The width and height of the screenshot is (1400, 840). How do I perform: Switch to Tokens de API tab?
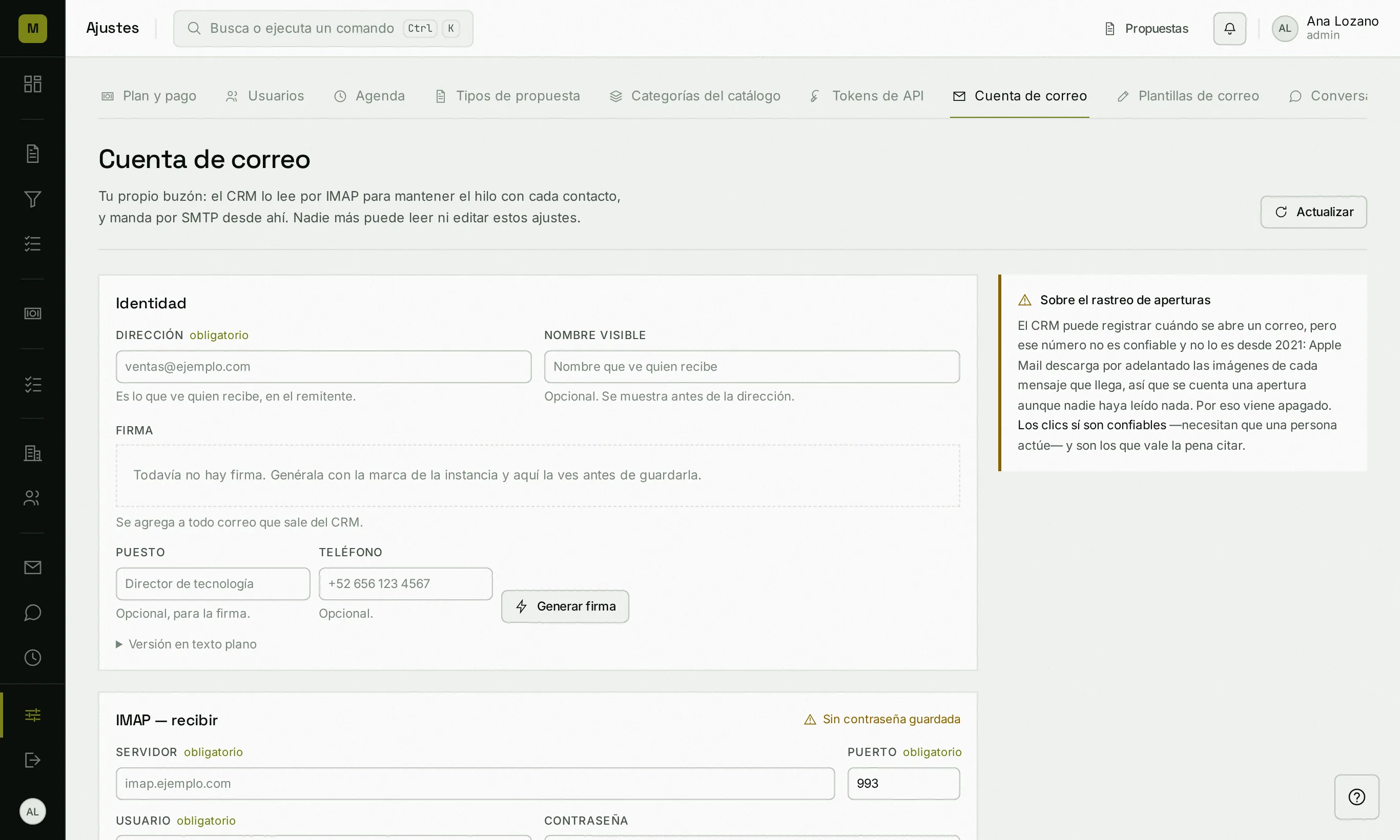[x=867, y=96]
